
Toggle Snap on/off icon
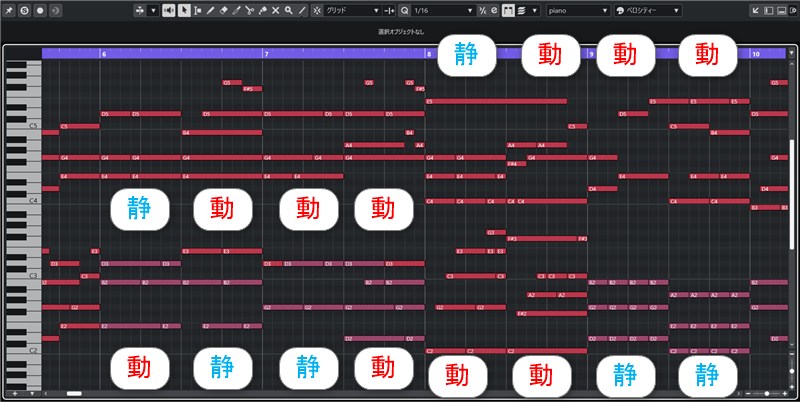click(x=317, y=10)
